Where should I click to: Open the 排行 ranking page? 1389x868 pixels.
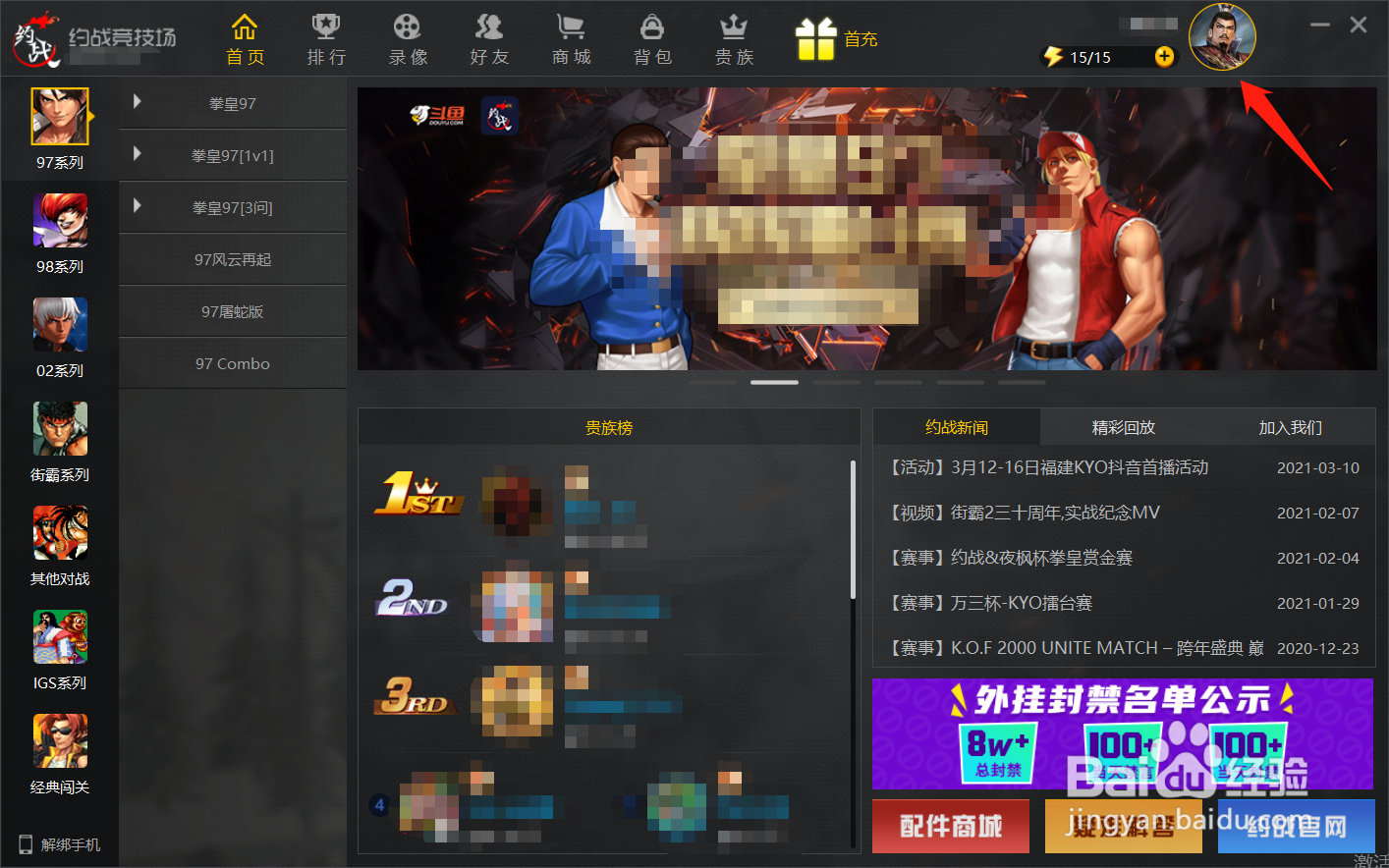pos(326,40)
